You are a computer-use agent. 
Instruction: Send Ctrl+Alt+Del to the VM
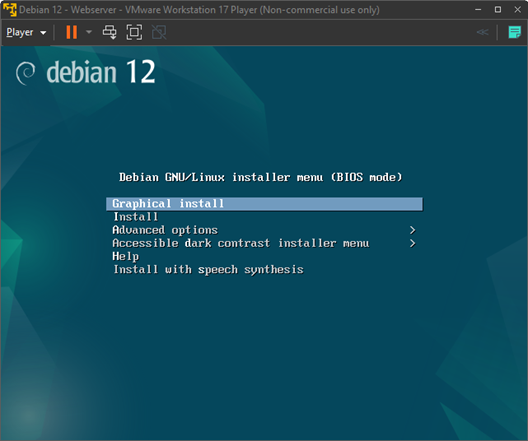tap(109, 32)
